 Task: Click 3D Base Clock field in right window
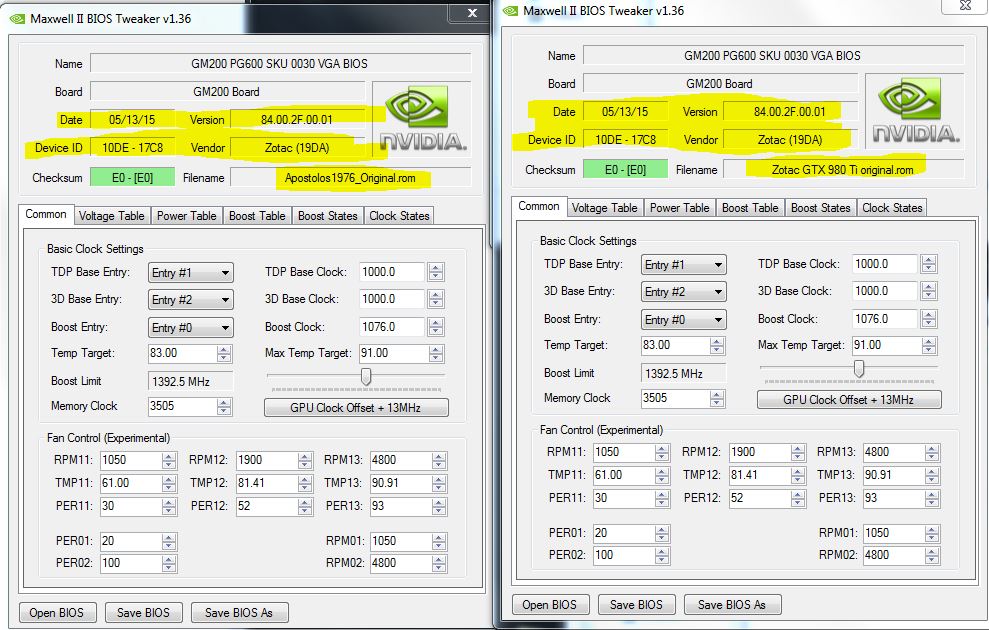tap(886, 291)
